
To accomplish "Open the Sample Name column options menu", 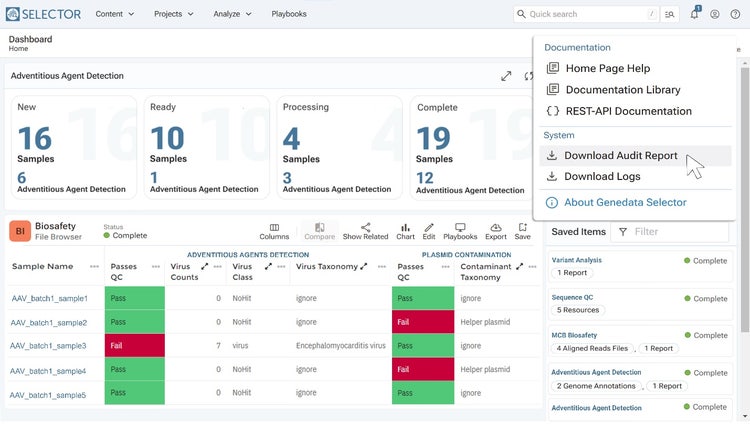I will click(x=93, y=267).
